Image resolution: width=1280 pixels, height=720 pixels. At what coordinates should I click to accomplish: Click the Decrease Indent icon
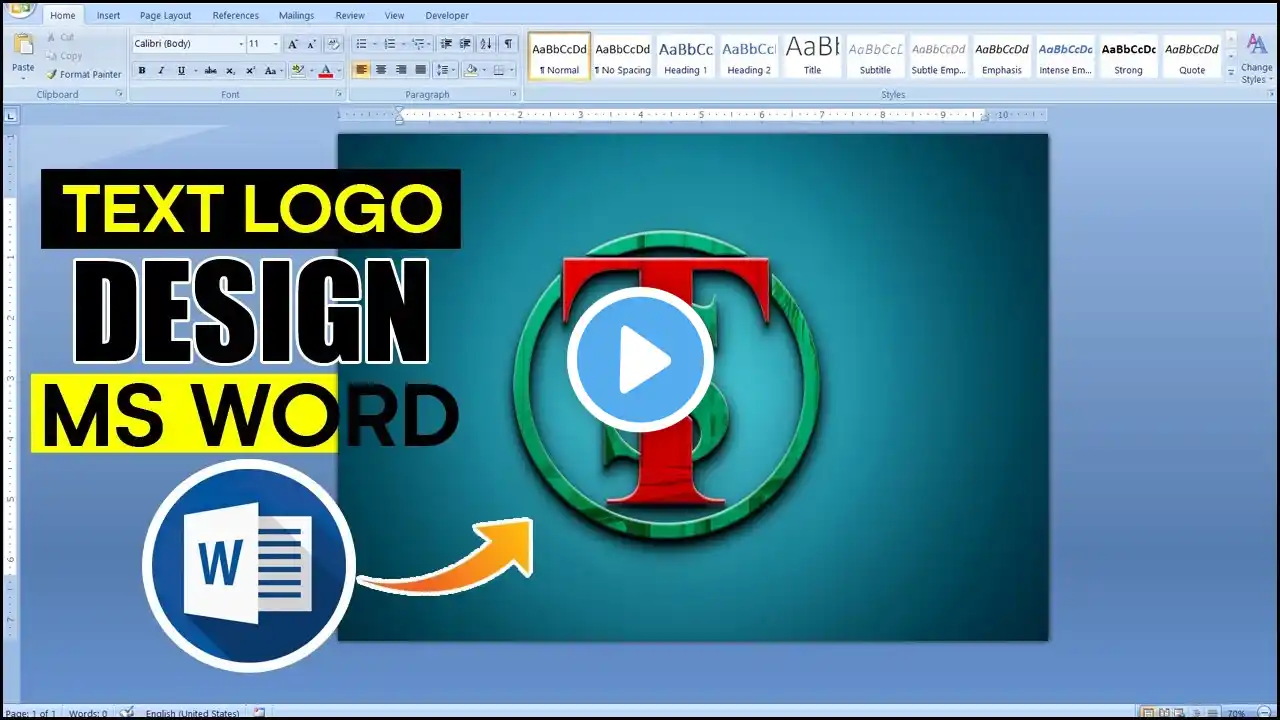[446, 44]
